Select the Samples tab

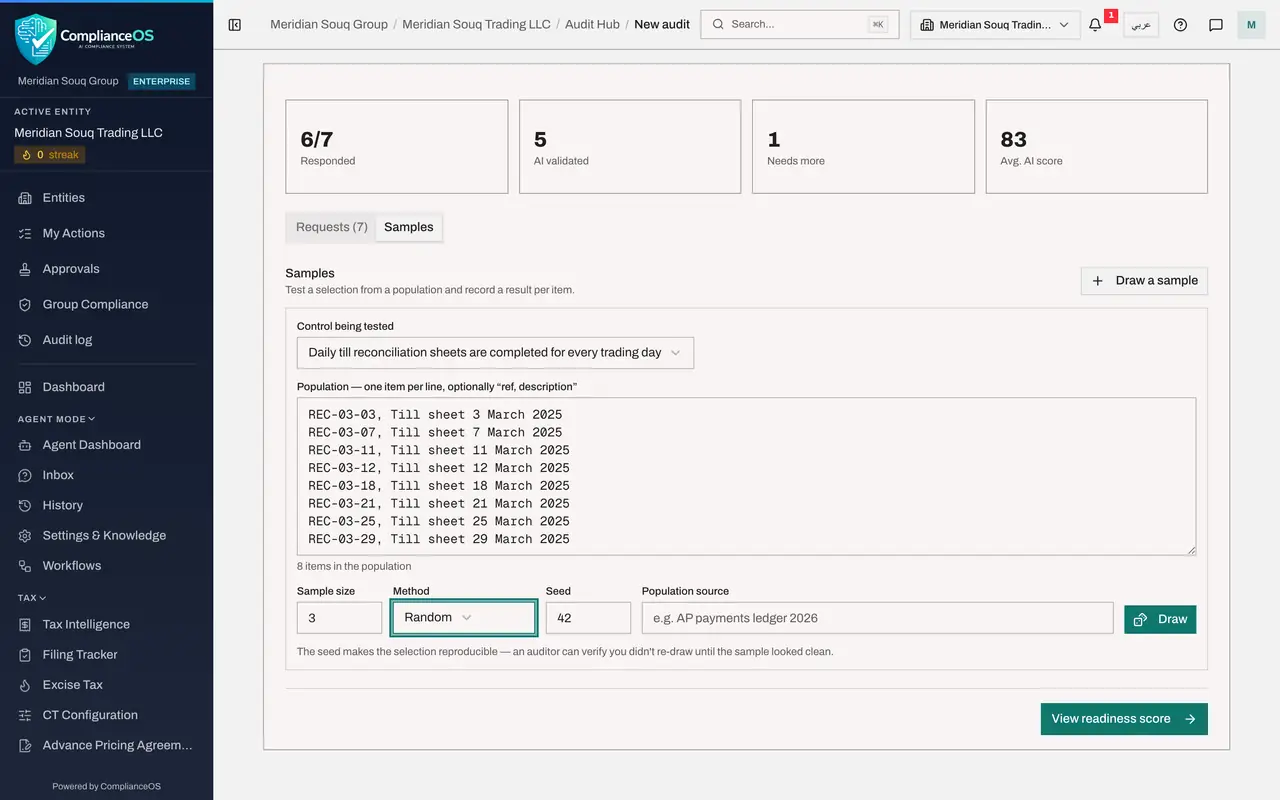(409, 227)
